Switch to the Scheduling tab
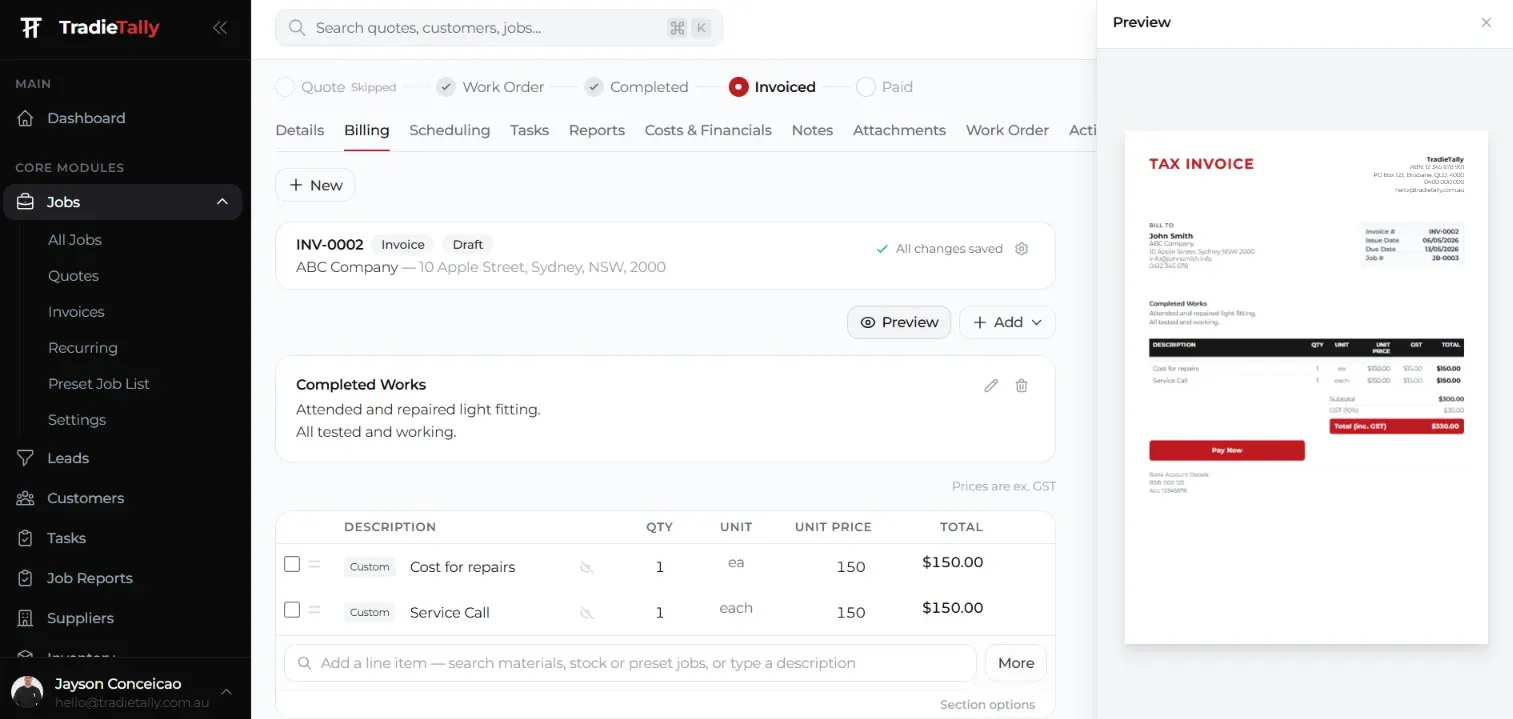Image resolution: width=1513 pixels, height=719 pixels. click(x=450, y=130)
